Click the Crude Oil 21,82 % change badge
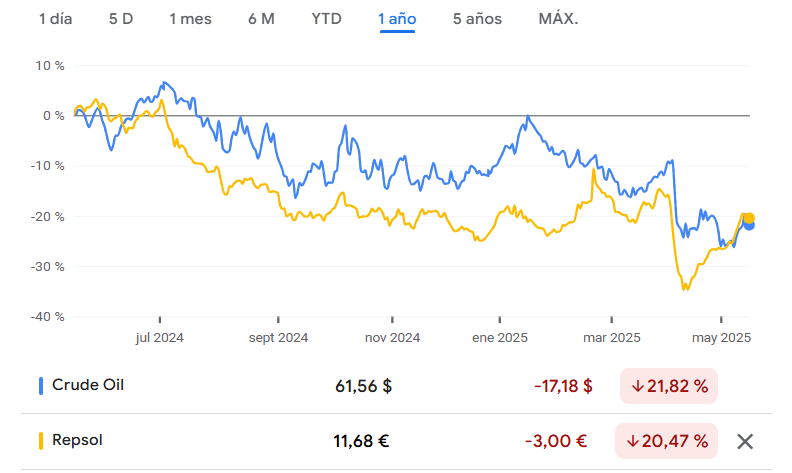792x473 pixels. pyautogui.click(x=669, y=386)
